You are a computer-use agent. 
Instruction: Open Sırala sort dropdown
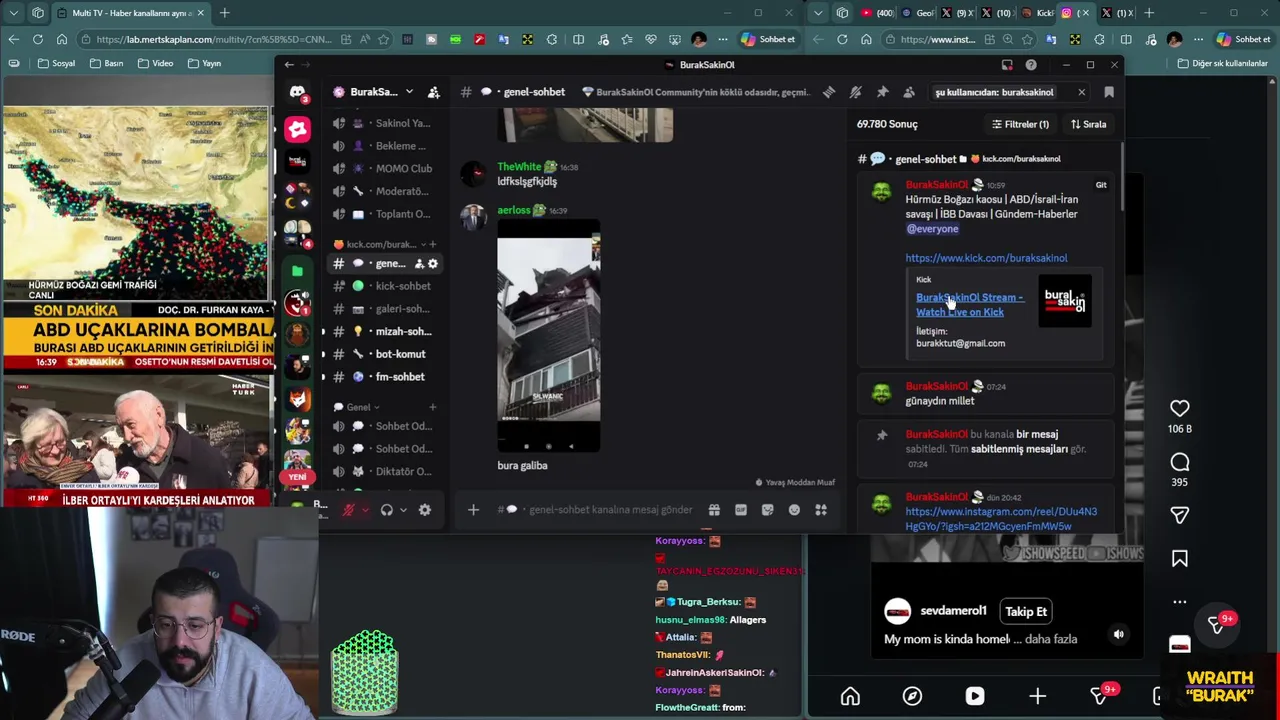1088,124
